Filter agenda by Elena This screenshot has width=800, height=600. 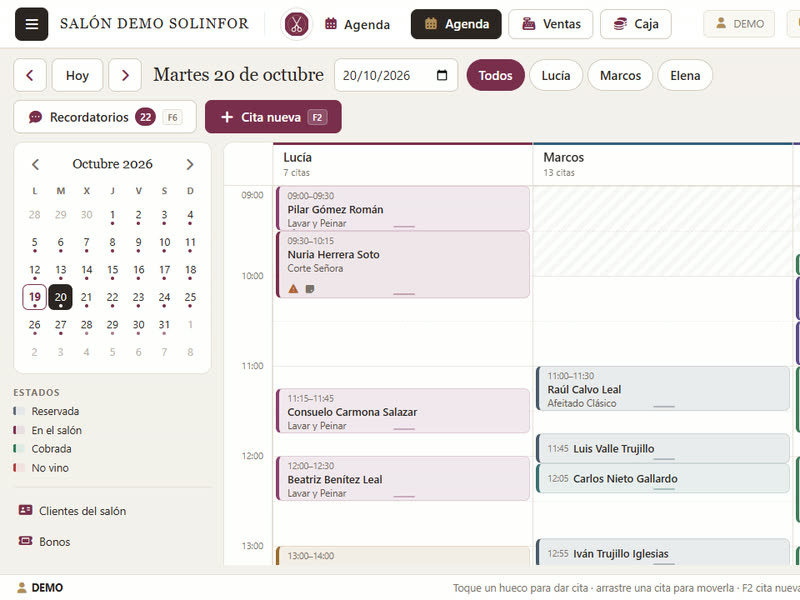(x=685, y=76)
